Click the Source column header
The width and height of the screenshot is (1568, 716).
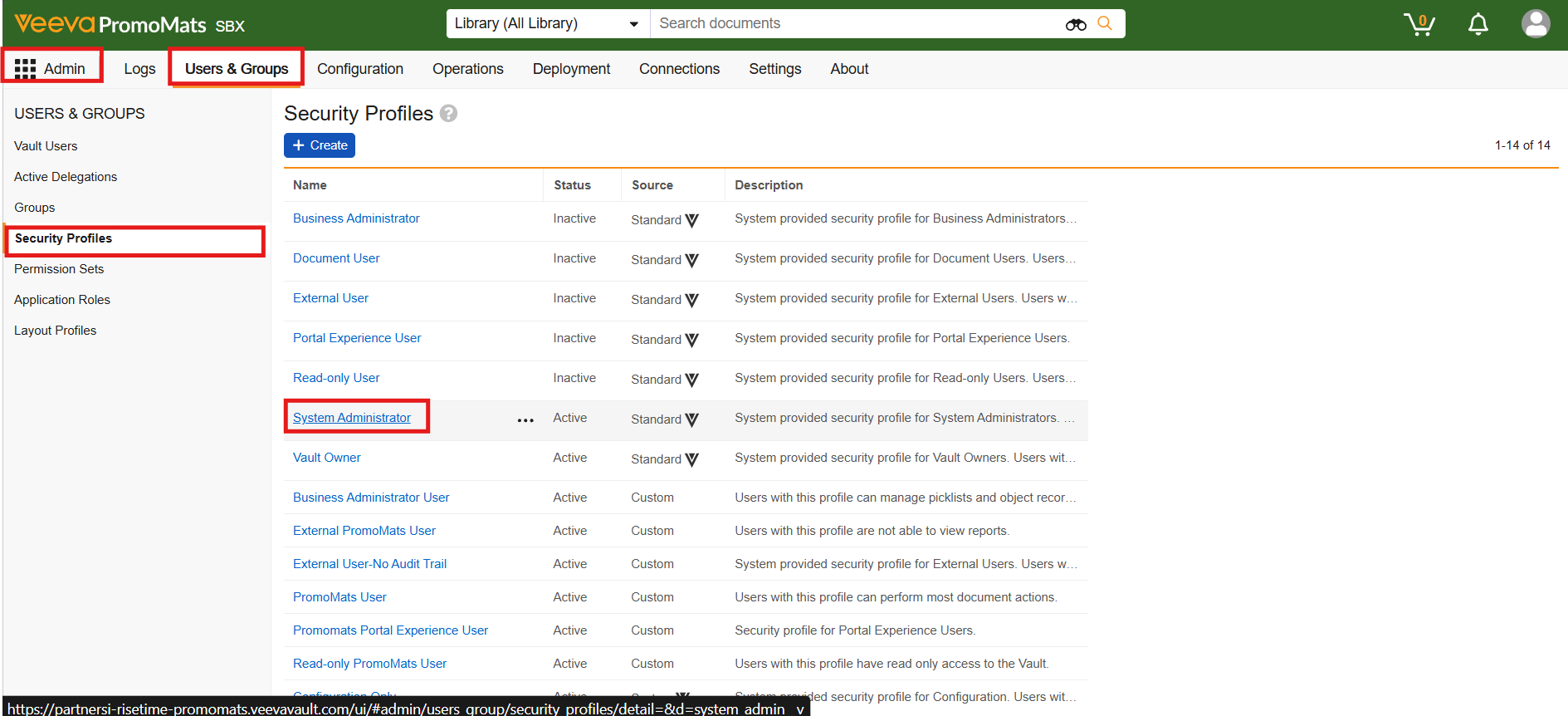pyautogui.click(x=652, y=185)
